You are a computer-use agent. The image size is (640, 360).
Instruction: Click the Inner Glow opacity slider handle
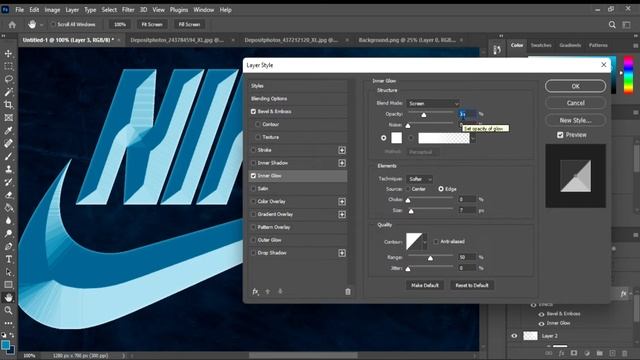[x=424, y=115]
